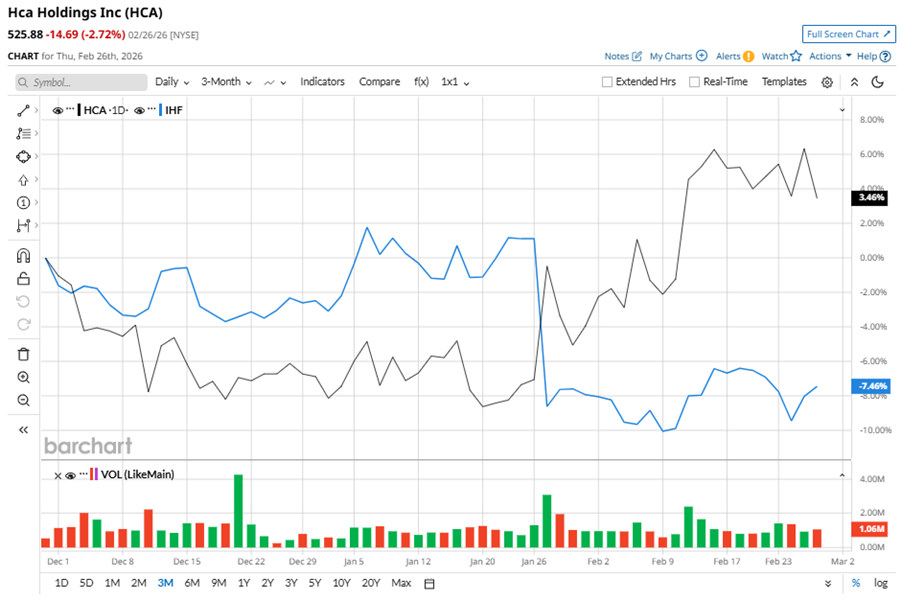Open My Charts
902x600 pixels.
678,56
